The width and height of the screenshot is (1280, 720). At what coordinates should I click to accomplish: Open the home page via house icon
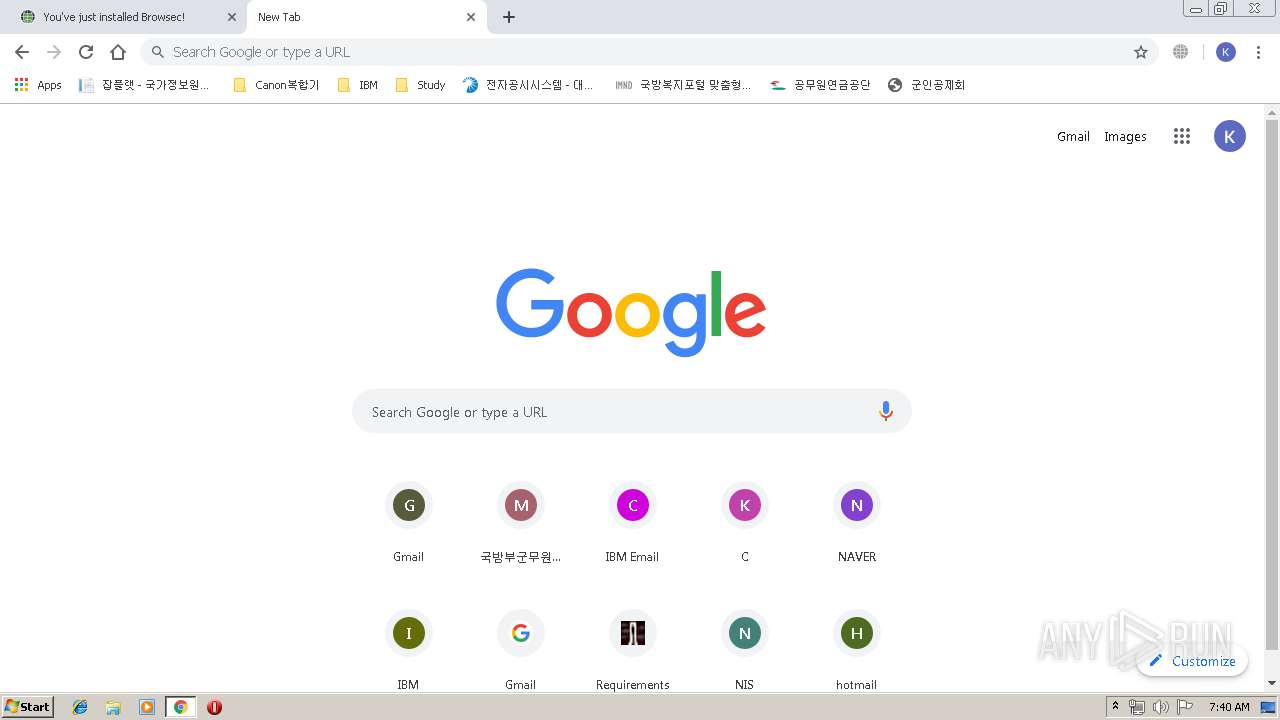coord(118,52)
